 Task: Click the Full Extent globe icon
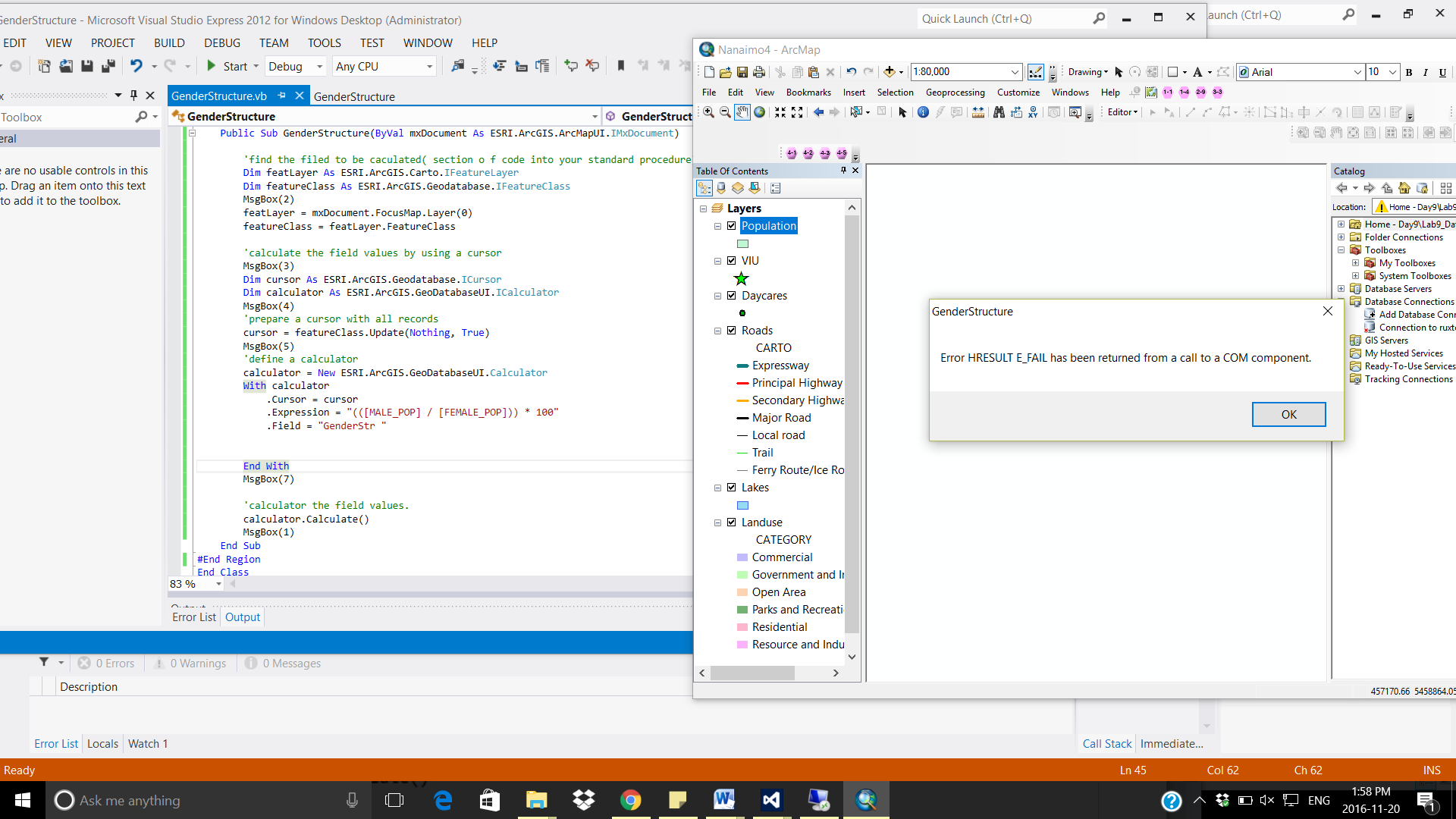coord(759,112)
